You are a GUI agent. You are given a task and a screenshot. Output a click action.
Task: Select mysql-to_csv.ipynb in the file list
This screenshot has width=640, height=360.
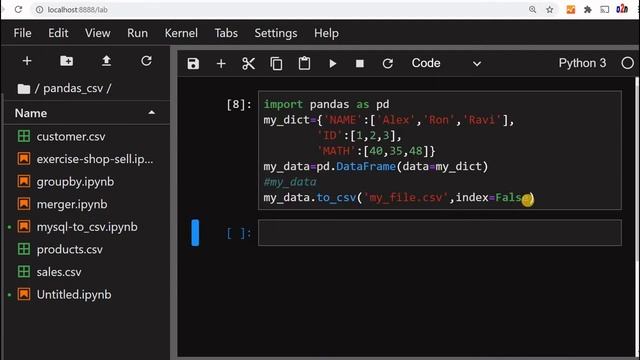coord(87,227)
